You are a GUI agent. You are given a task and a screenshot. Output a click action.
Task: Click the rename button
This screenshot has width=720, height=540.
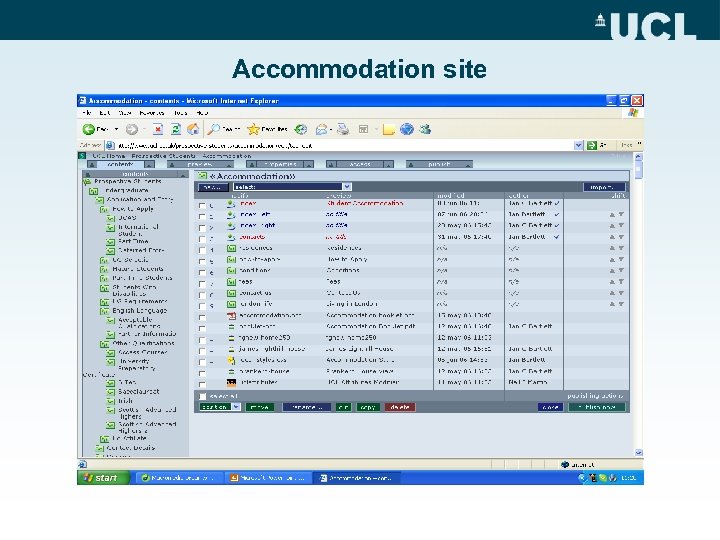tap(306, 407)
